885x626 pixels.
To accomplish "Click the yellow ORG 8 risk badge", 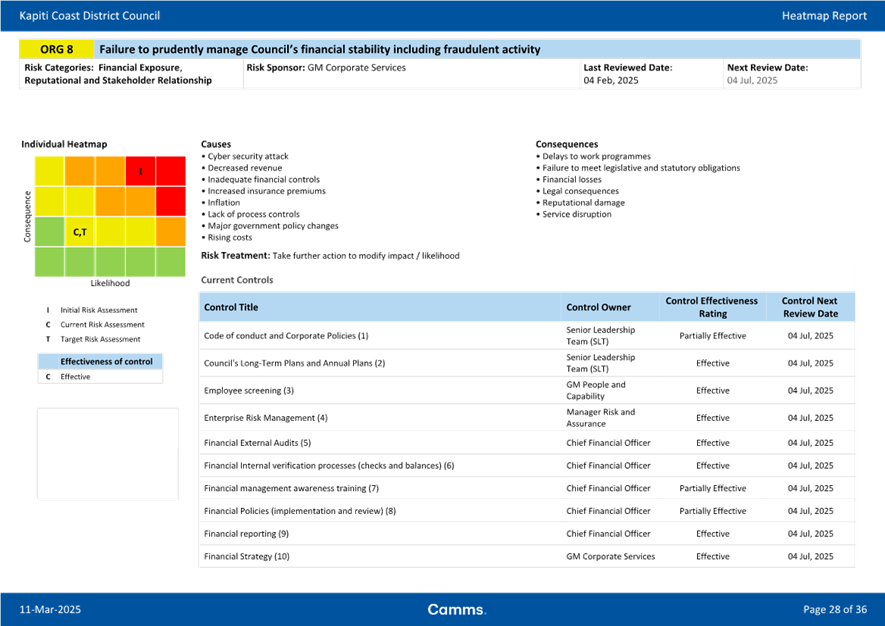I will (x=56, y=49).
